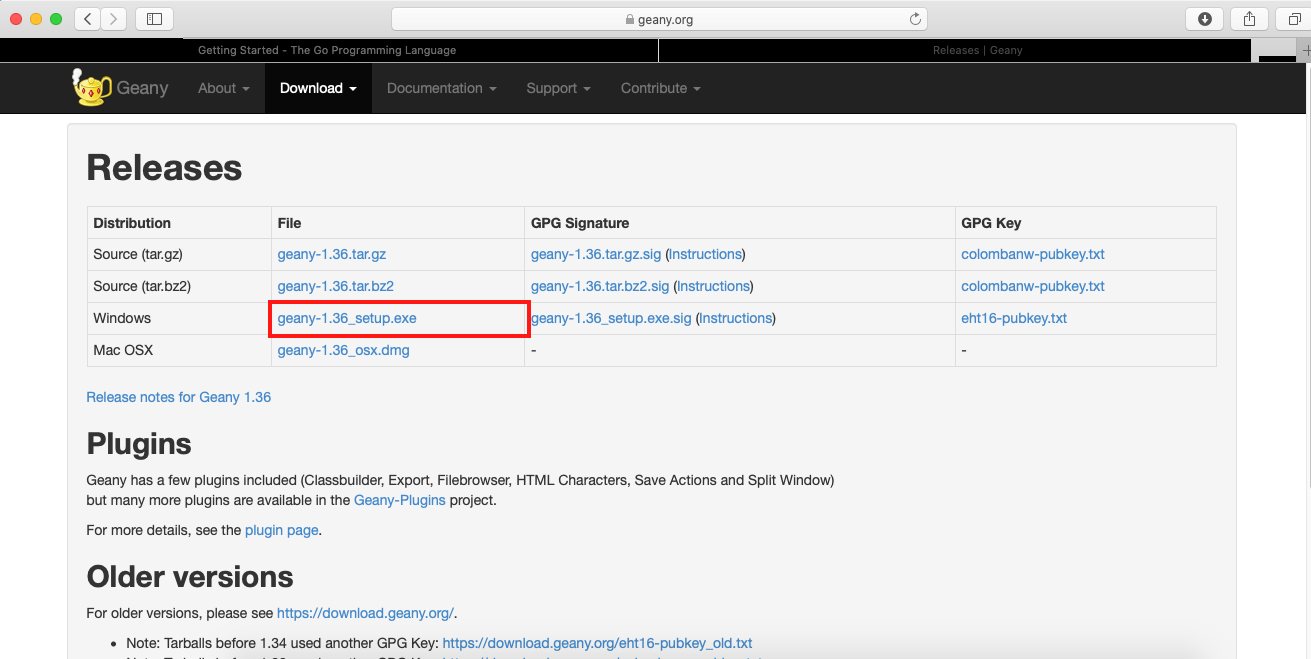Image resolution: width=1311 pixels, height=659 pixels.
Task: Open Release notes for Geany 1.36
Action: 179,397
